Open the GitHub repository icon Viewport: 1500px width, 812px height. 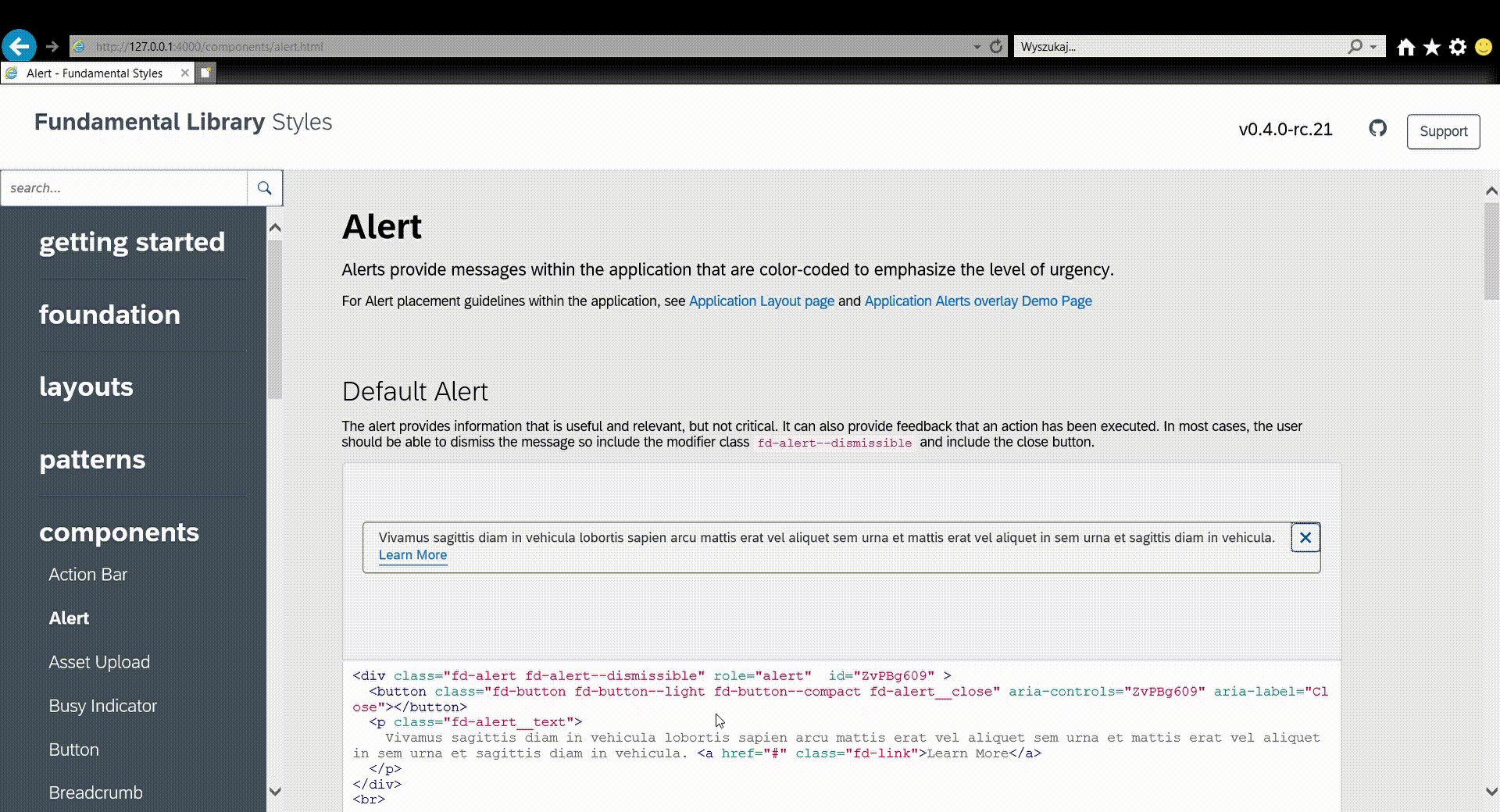pyautogui.click(x=1378, y=128)
